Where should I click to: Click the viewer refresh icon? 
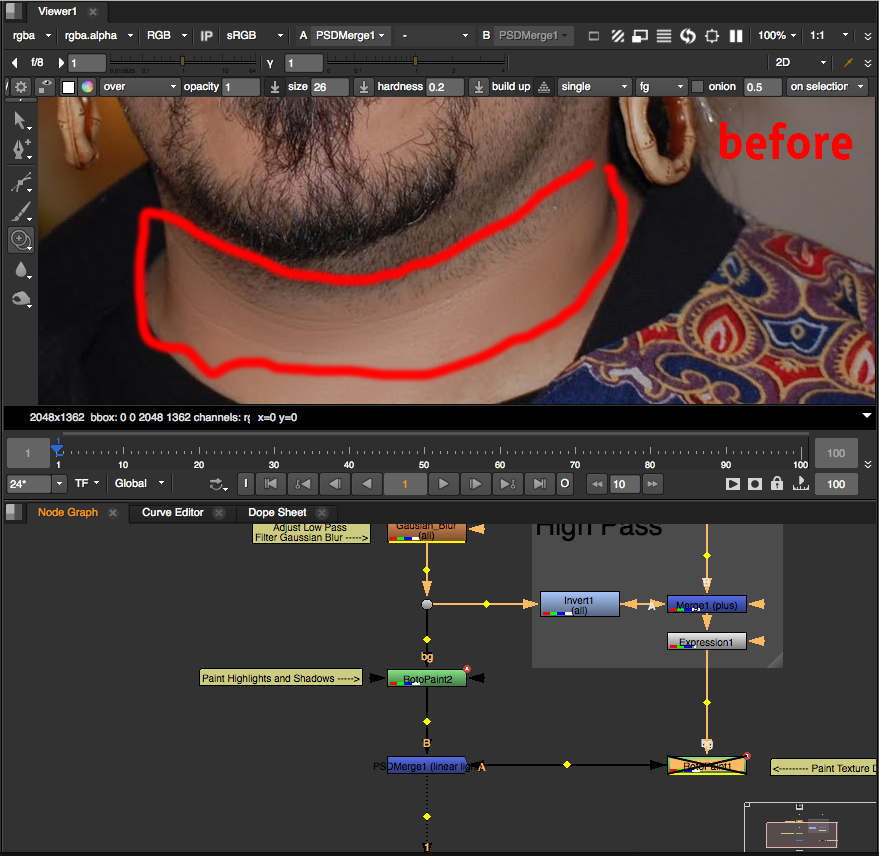click(688, 36)
